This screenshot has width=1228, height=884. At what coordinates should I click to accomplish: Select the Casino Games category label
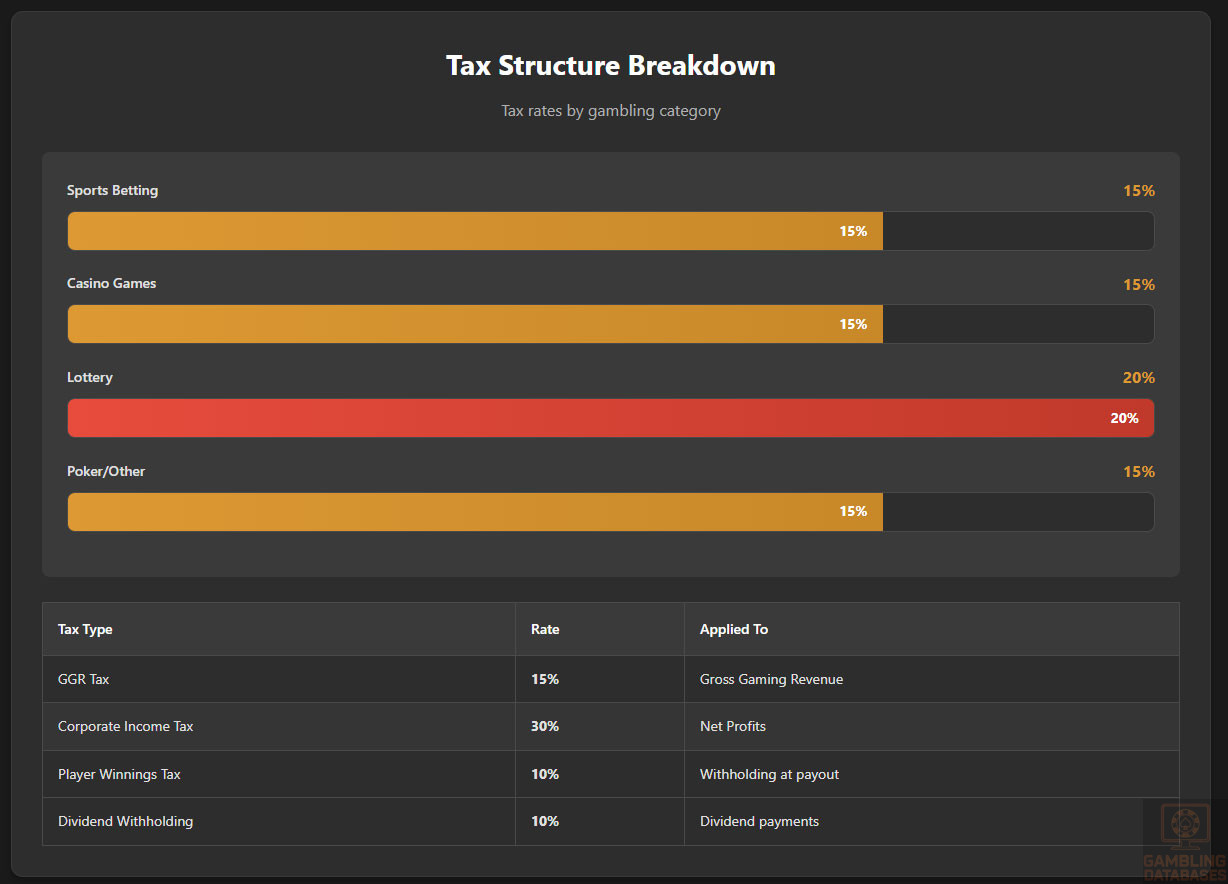[111, 283]
